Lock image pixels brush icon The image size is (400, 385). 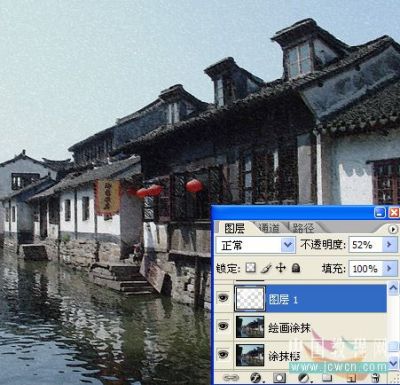click(x=266, y=268)
